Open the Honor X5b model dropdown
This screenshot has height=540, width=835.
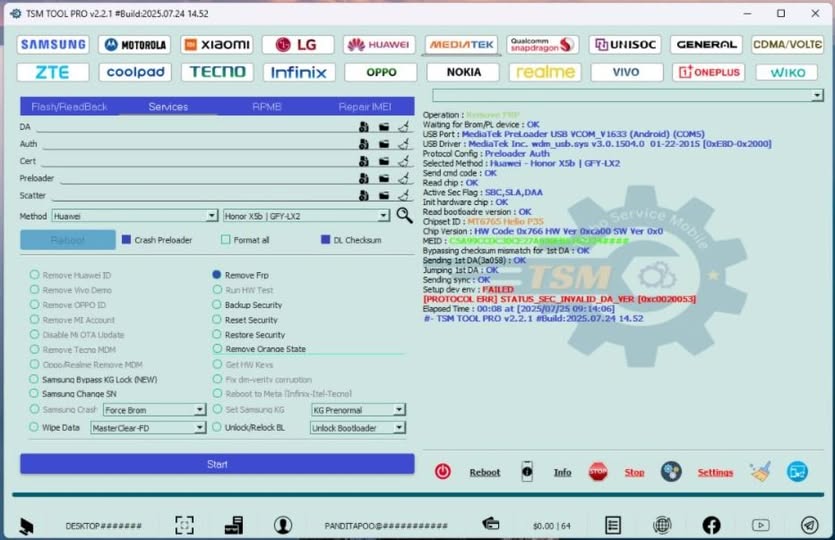click(306, 216)
